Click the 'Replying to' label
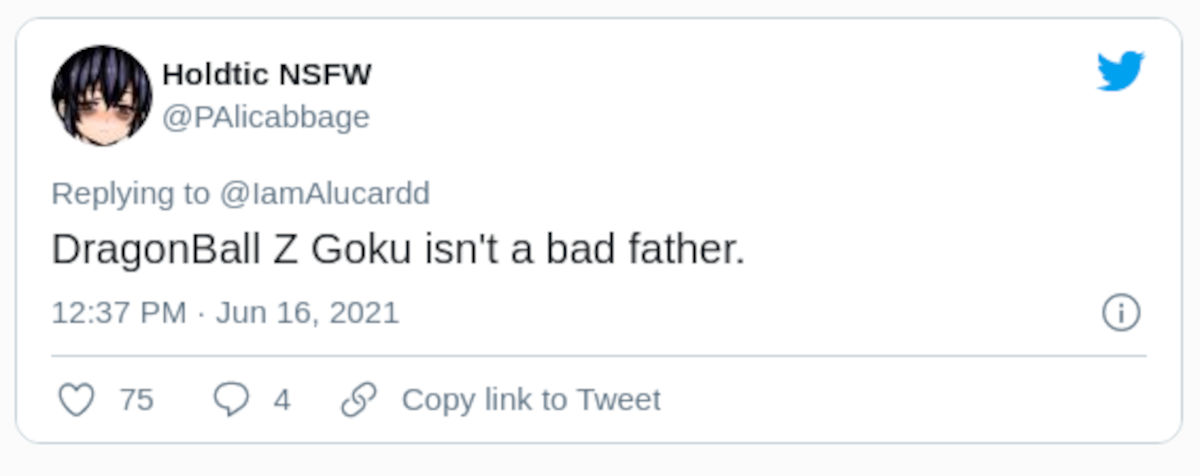This screenshot has width=1200, height=476. click(131, 193)
